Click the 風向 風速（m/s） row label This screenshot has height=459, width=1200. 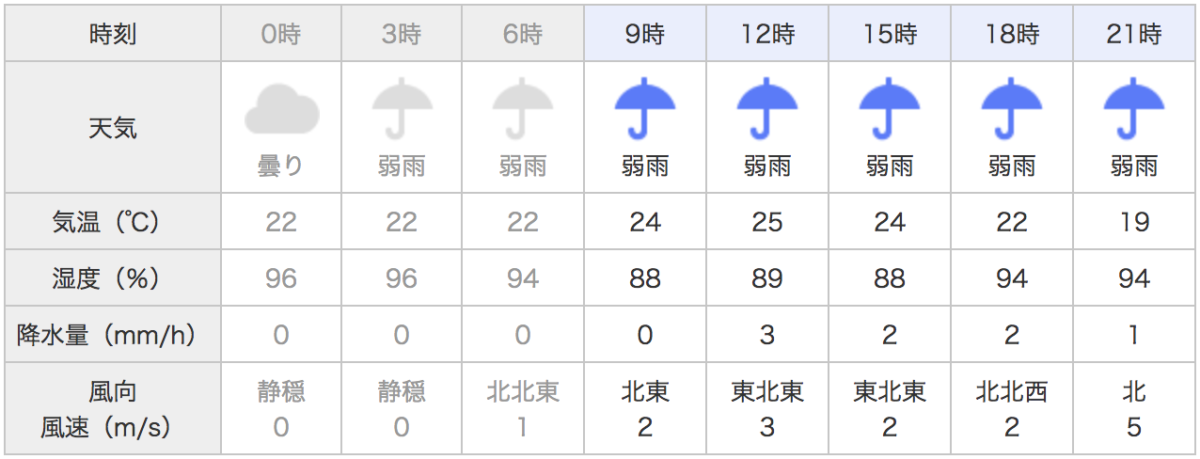(x=113, y=408)
